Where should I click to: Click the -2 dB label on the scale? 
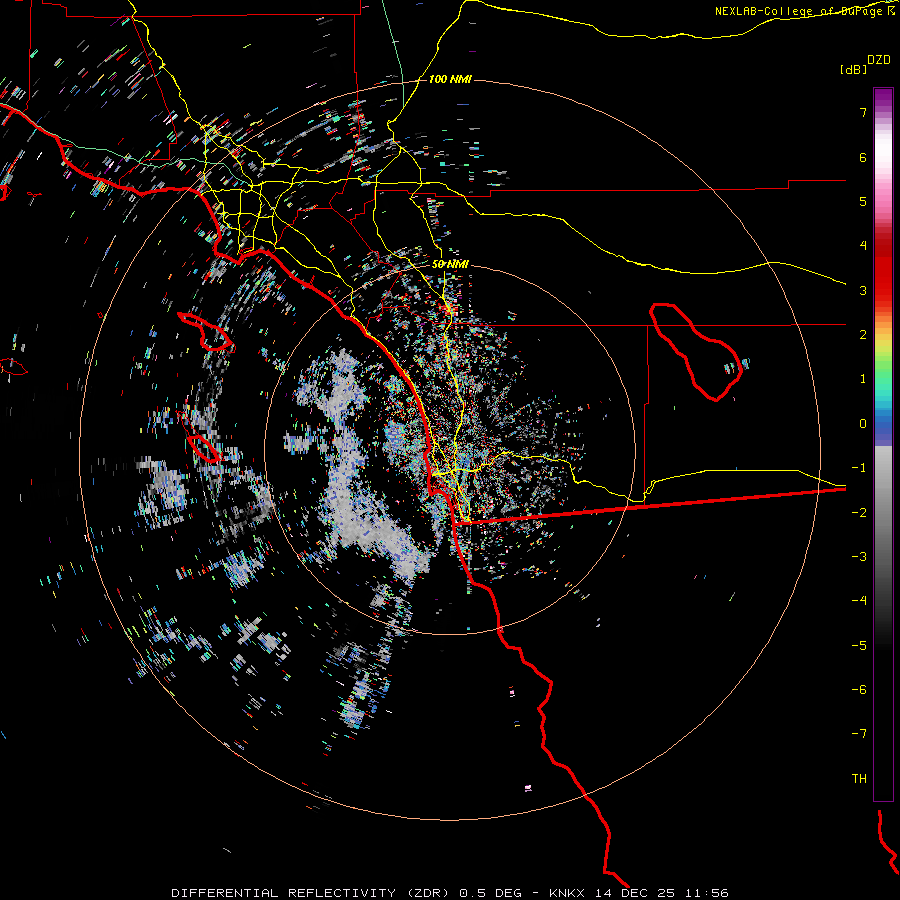pyautogui.click(x=859, y=512)
